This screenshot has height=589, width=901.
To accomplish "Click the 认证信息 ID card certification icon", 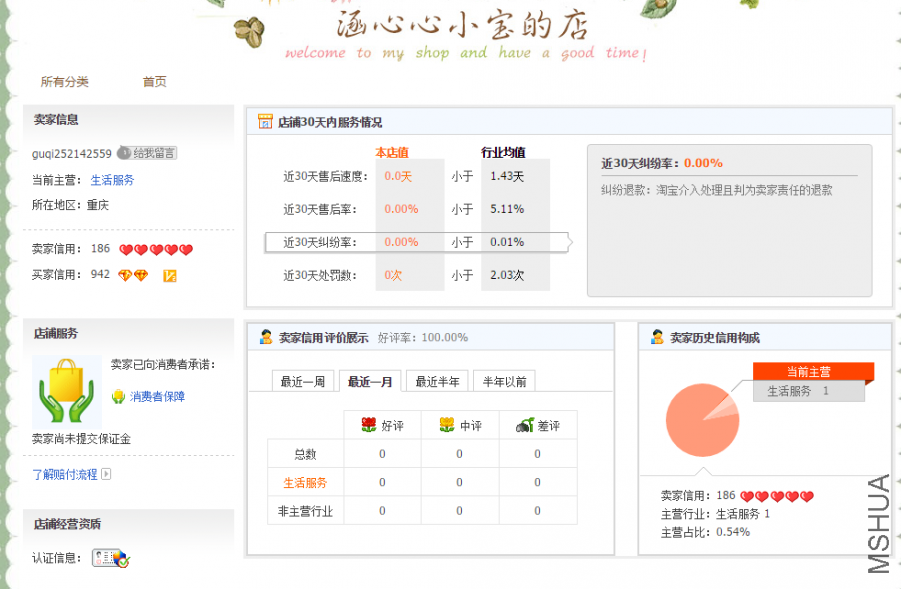I will [111, 558].
